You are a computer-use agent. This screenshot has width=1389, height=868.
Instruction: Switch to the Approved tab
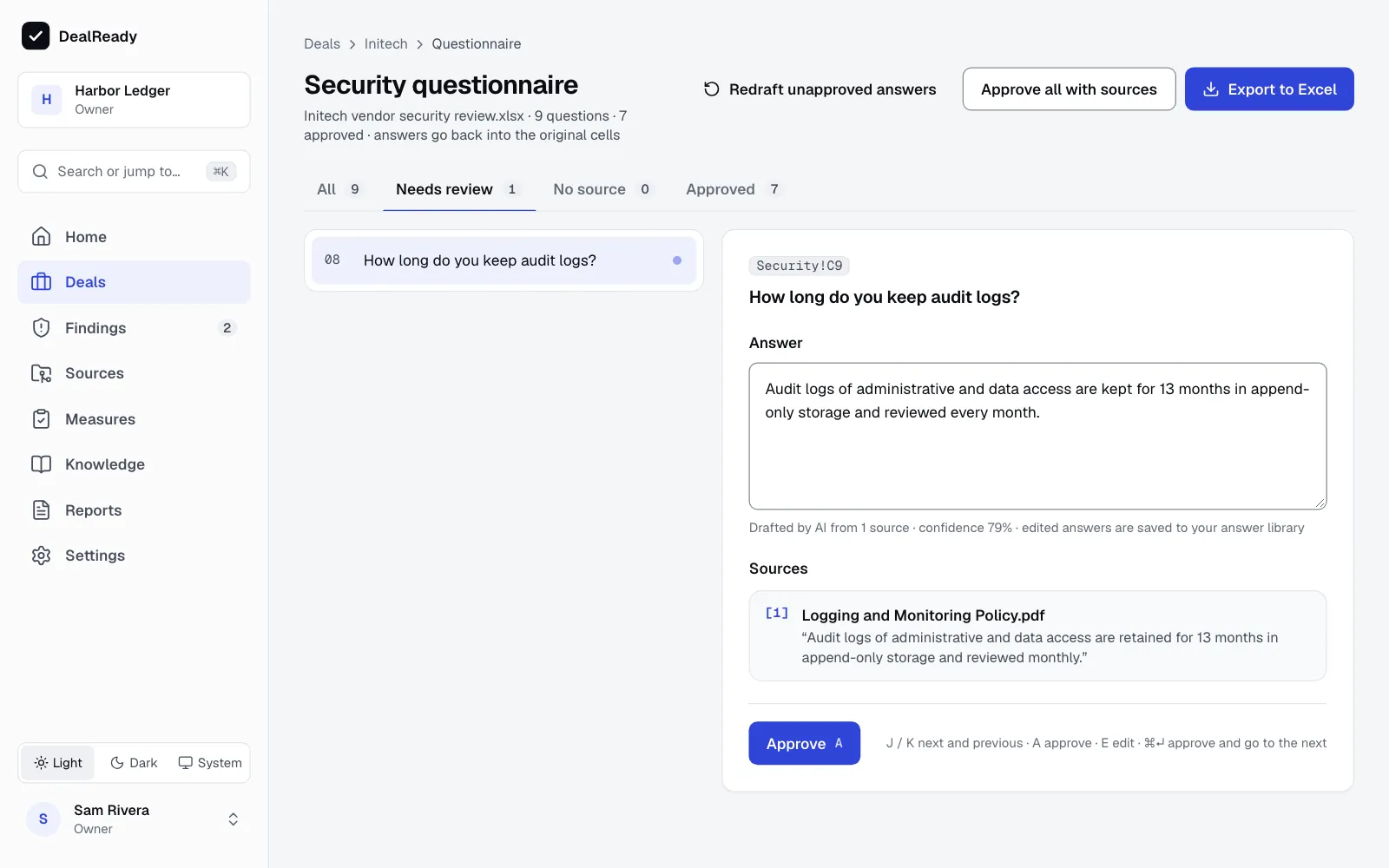tap(734, 189)
